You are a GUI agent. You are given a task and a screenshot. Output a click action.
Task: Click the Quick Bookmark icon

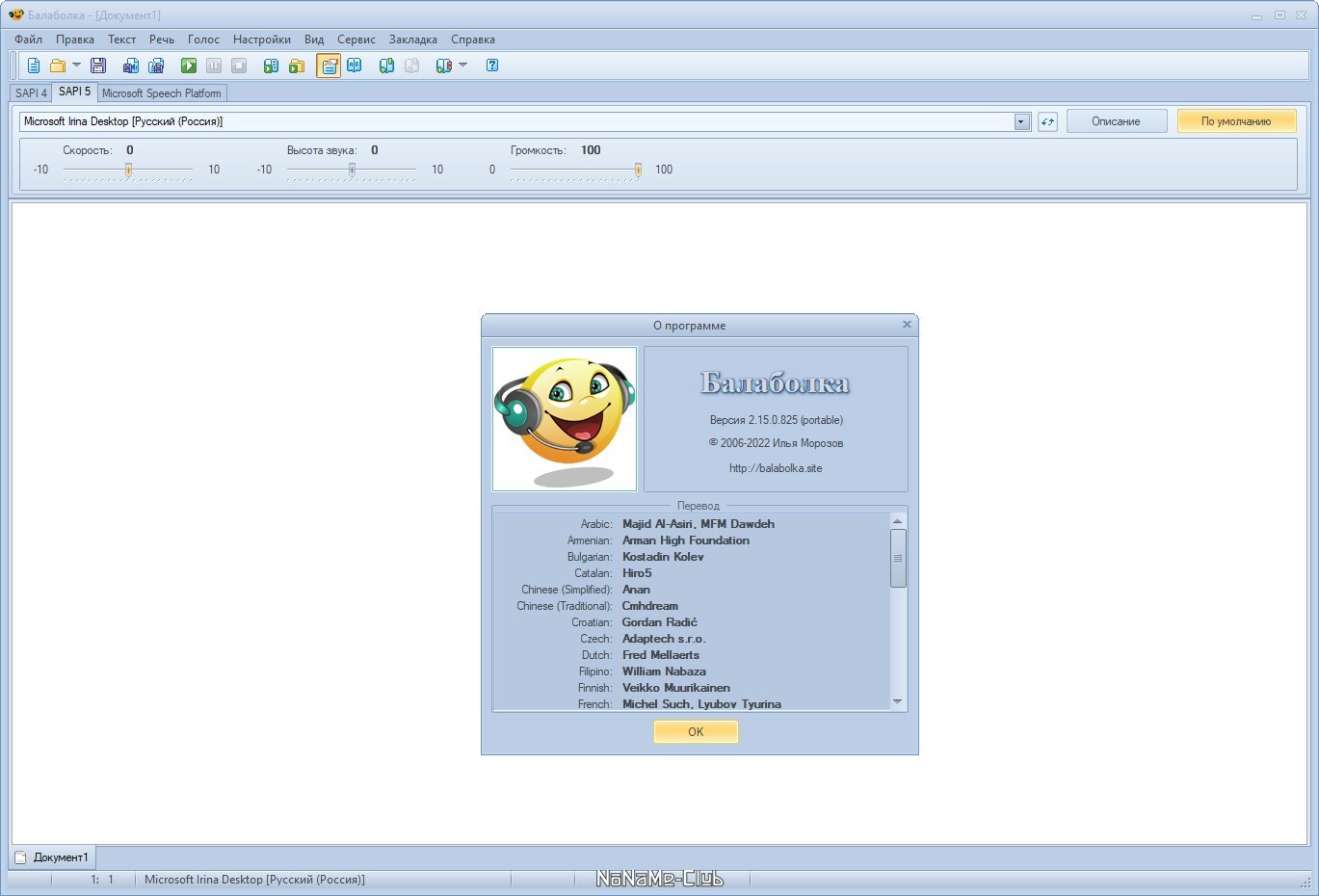pyautogui.click(x=444, y=66)
